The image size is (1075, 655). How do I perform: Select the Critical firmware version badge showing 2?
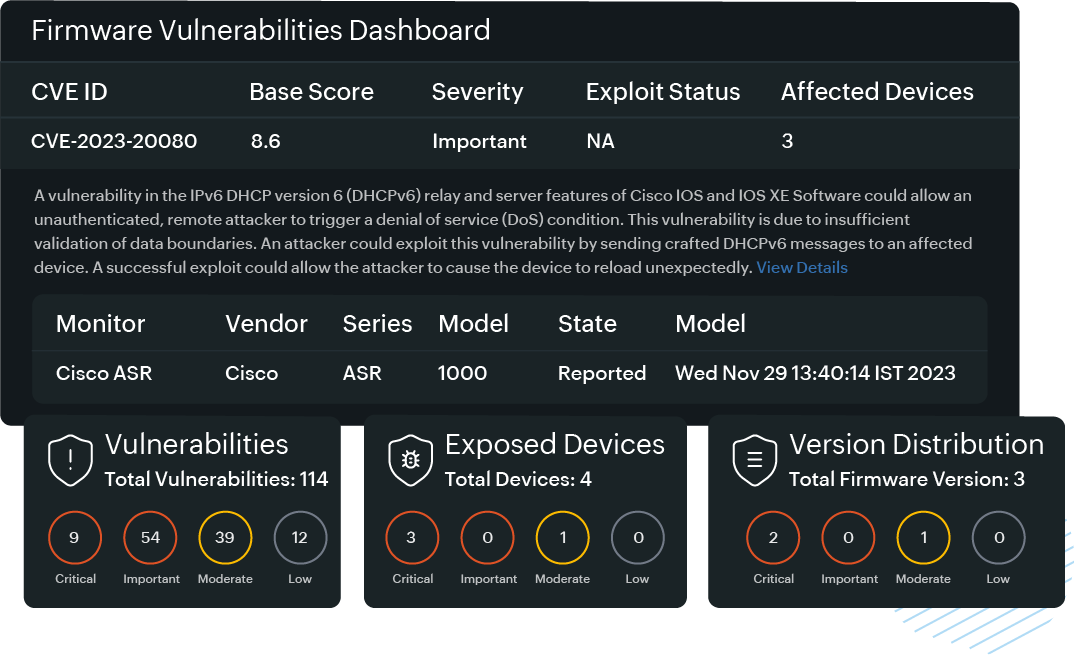pyautogui.click(x=773, y=537)
